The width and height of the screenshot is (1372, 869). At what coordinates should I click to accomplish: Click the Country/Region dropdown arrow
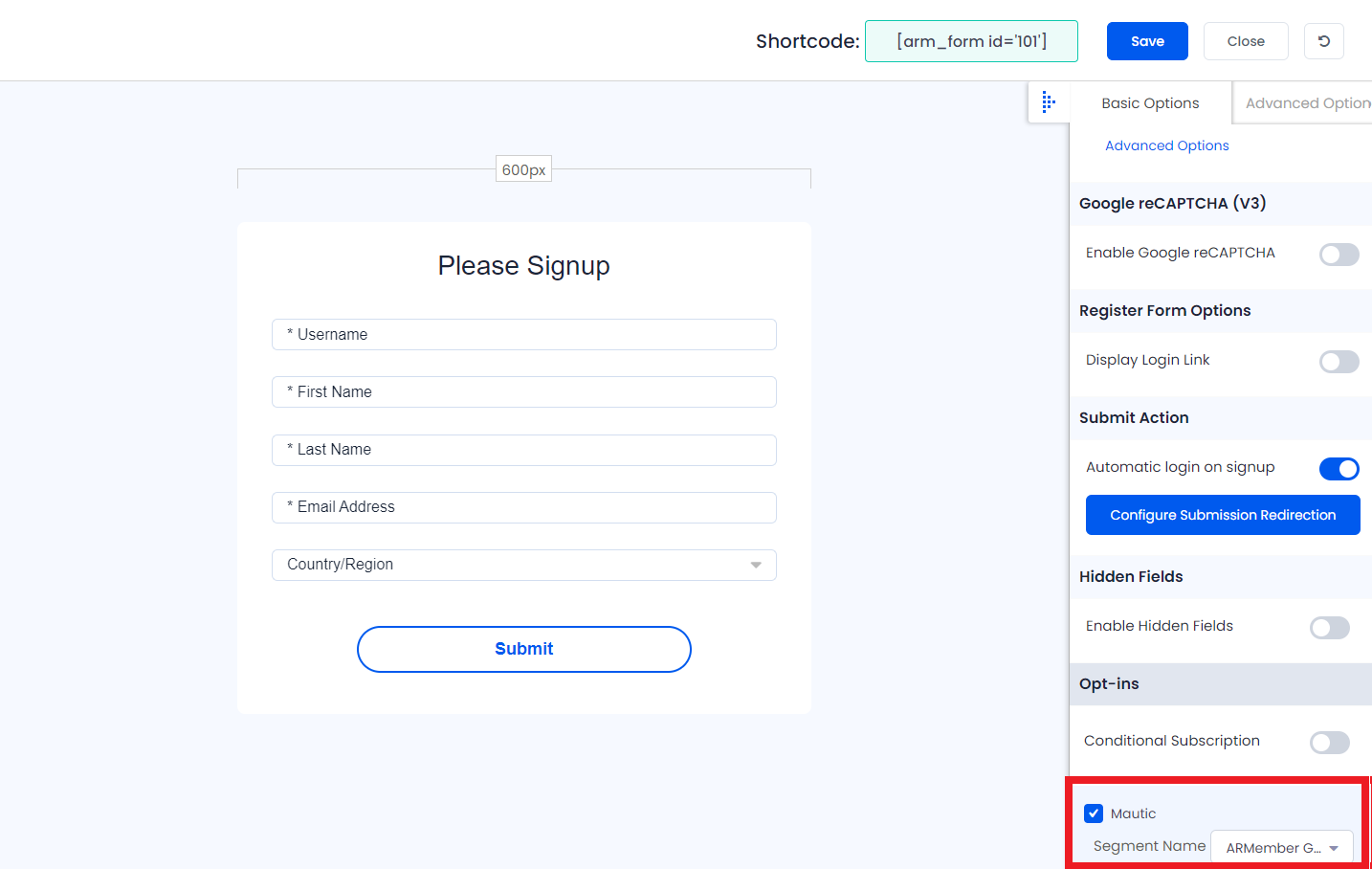click(x=756, y=565)
